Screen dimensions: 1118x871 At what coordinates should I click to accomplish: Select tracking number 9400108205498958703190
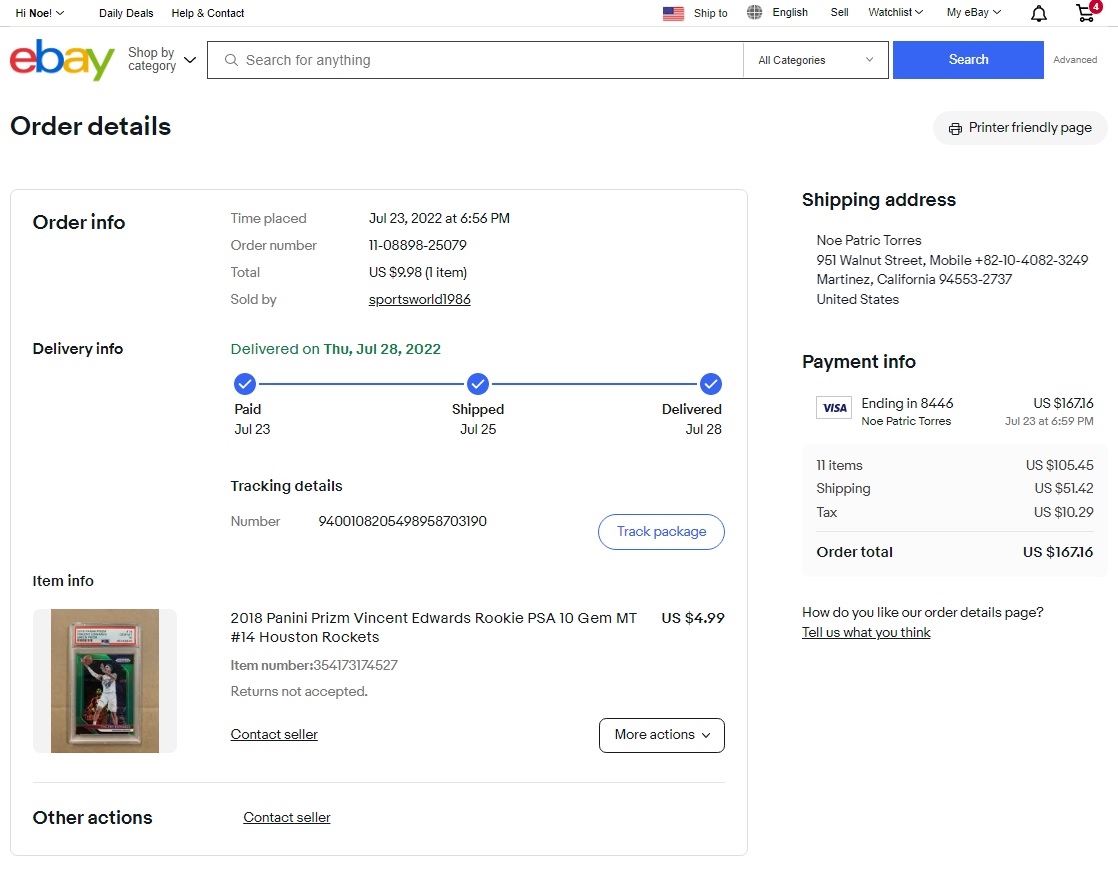402,521
